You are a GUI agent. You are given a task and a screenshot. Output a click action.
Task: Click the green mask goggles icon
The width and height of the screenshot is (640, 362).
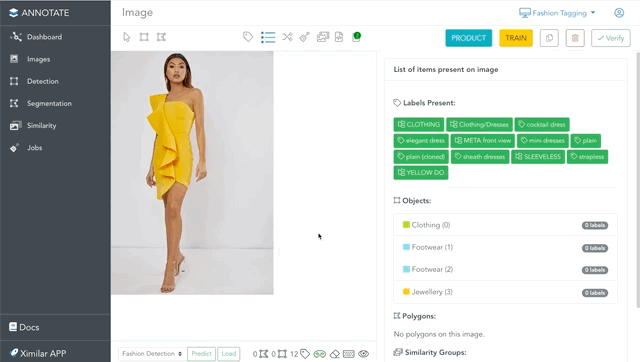[320, 354]
